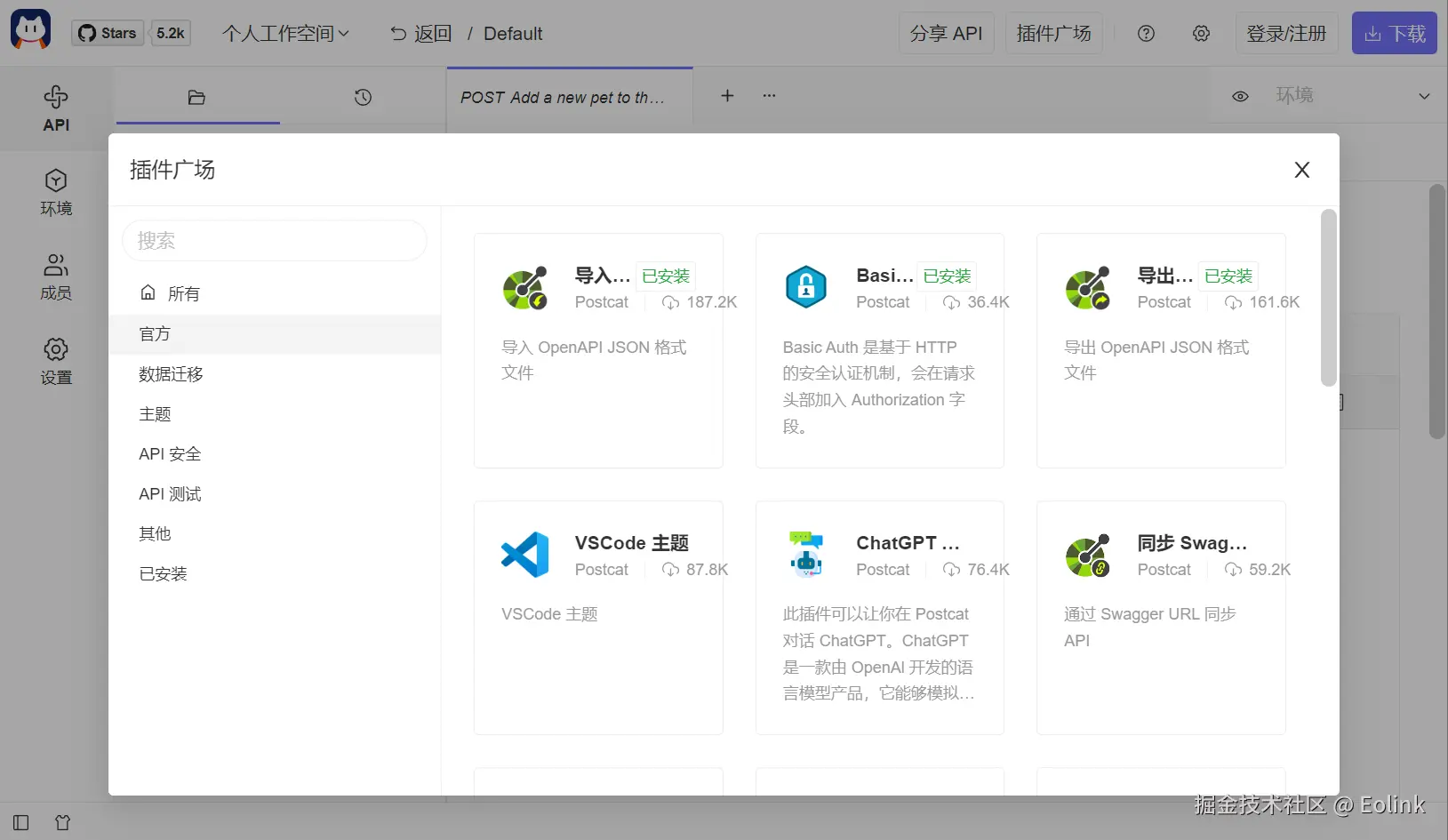Click the 187.2K download count
This screenshot has height=840, width=1448.
pyautogui.click(x=700, y=302)
